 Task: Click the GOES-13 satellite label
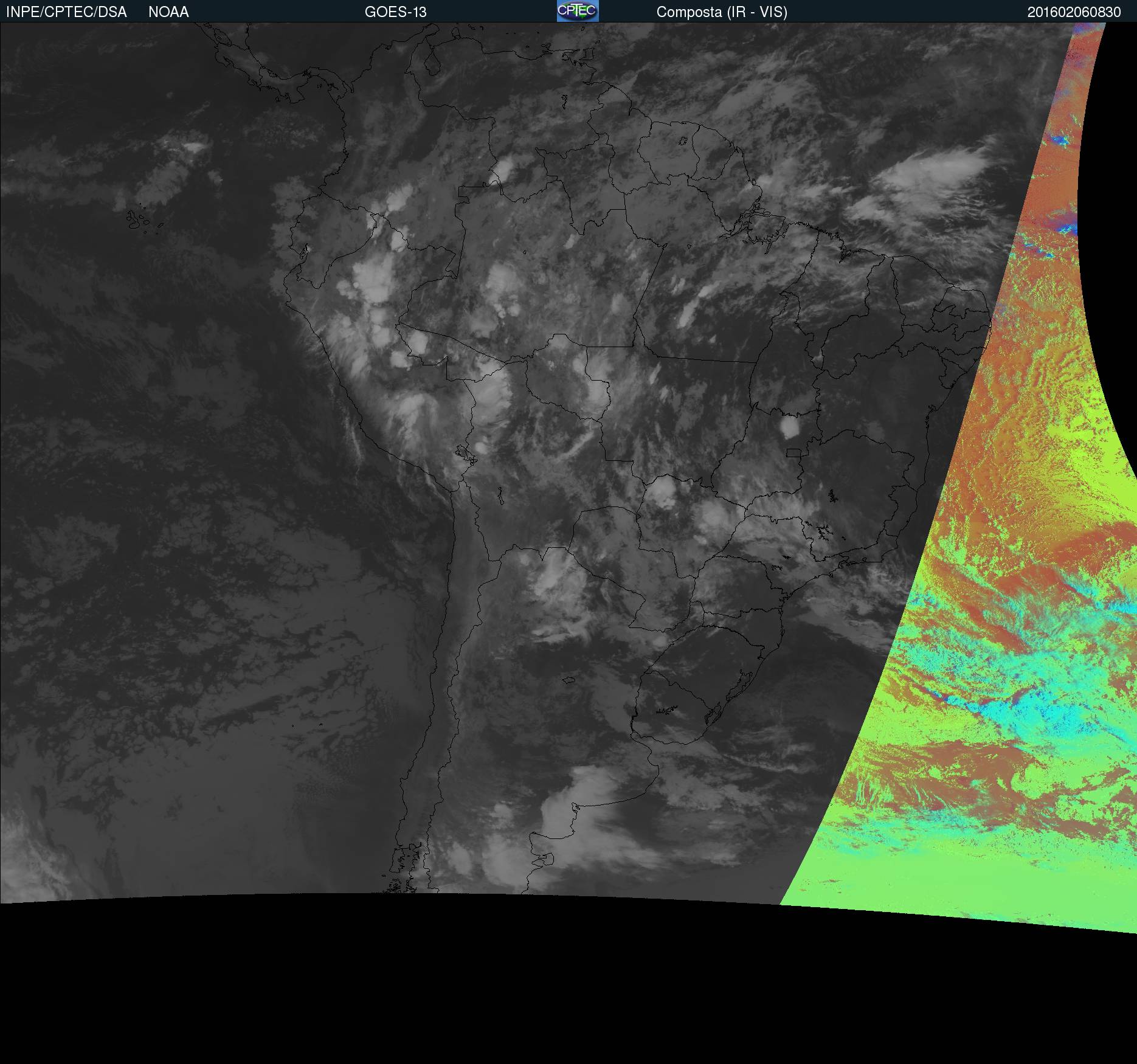tap(395, 12)
